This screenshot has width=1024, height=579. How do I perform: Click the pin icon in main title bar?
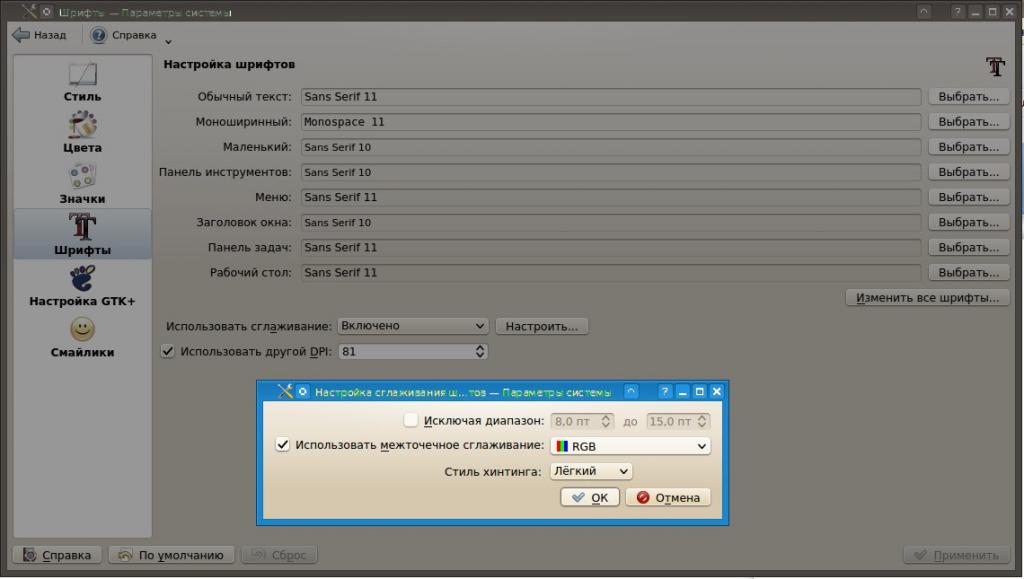pyautogui.click(x=46, y=11)
